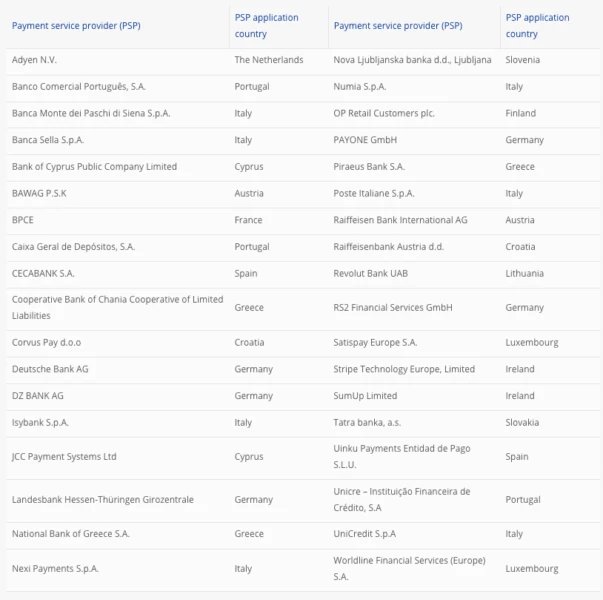Select 'The Netherlands' country cell
Screen dimensions: 603x600
[x=269, y=60]
